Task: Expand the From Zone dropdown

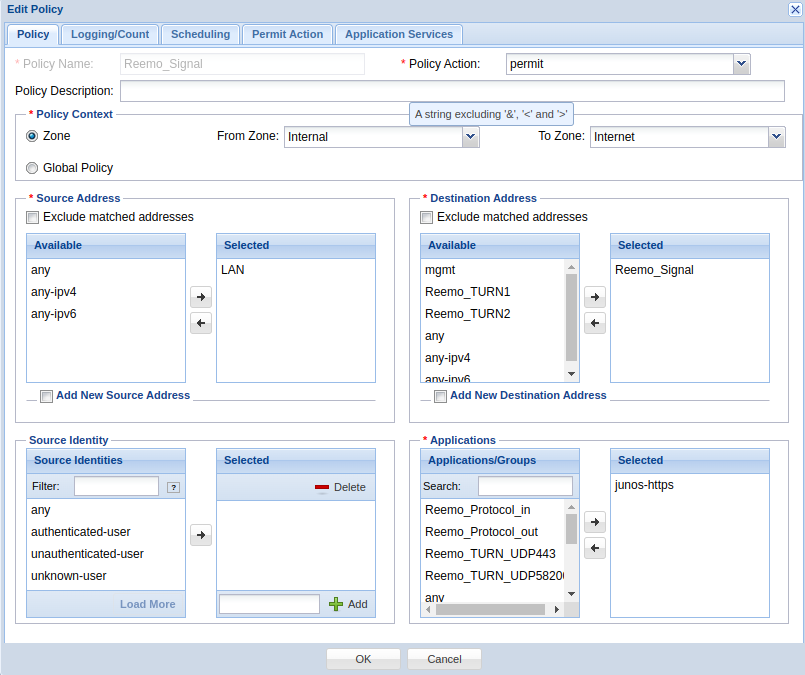Action: click(x=470, y=137)
